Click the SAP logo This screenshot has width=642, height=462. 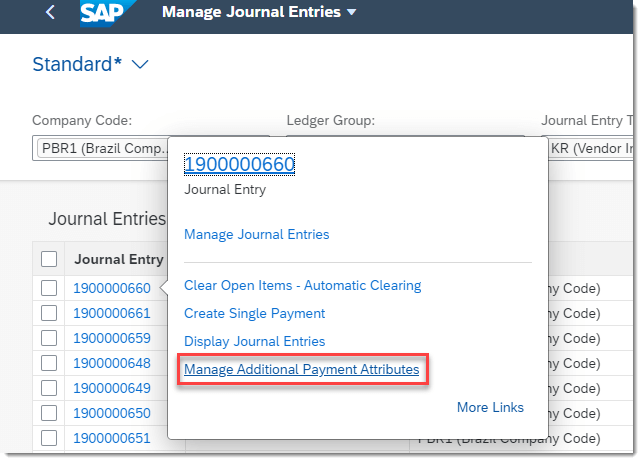click(107, 13)
